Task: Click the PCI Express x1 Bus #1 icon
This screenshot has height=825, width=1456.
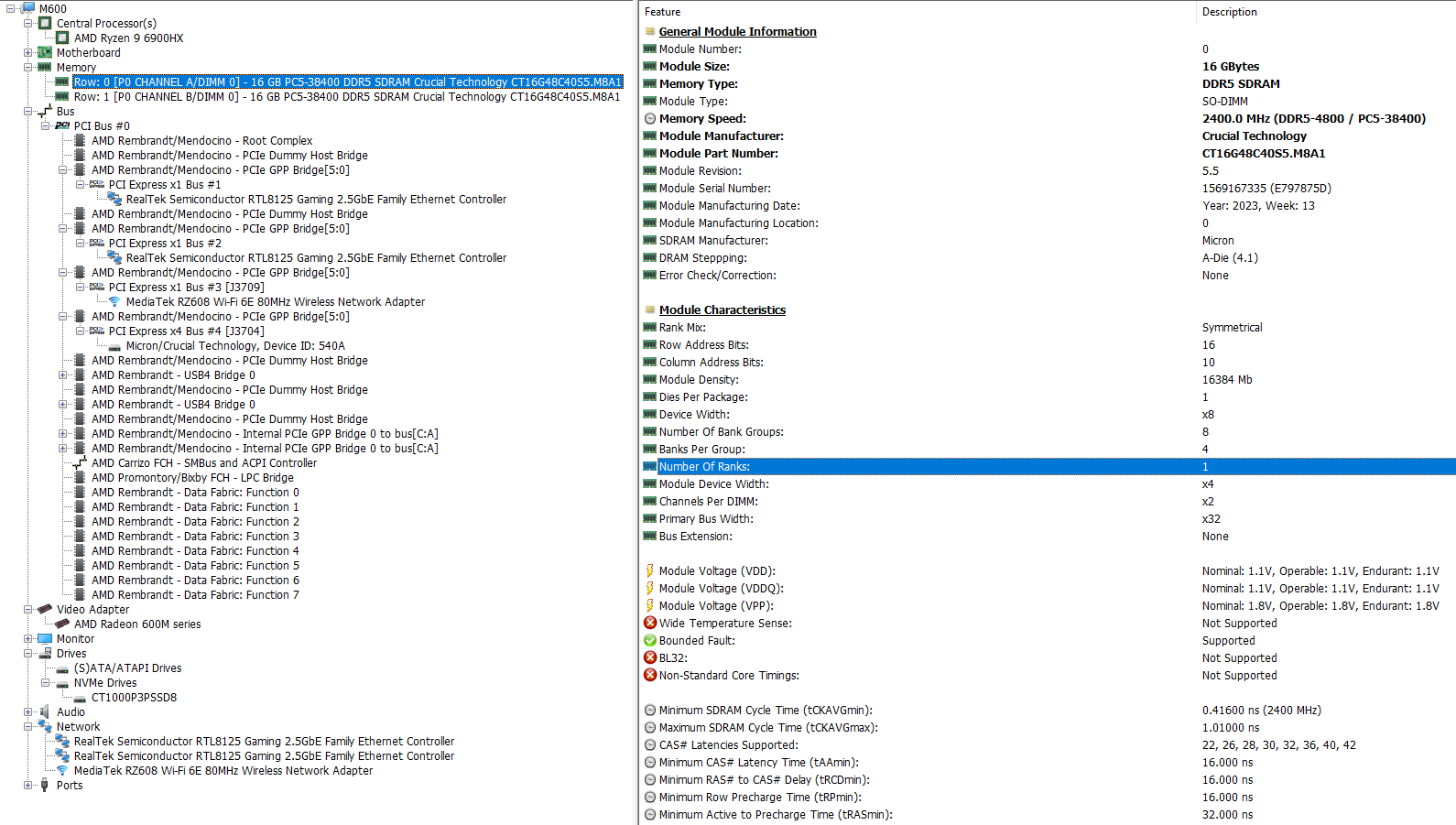Action: [x=97, y=184]
